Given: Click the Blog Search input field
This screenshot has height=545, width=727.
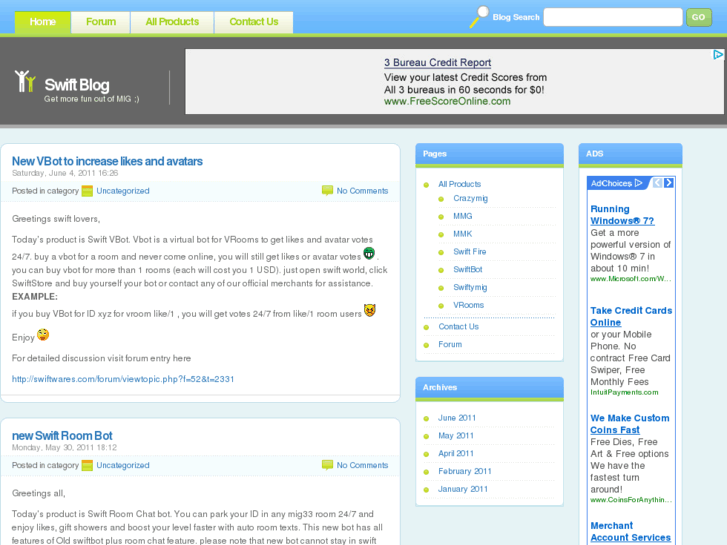Looking at the screenshot, I should [613, 17].
